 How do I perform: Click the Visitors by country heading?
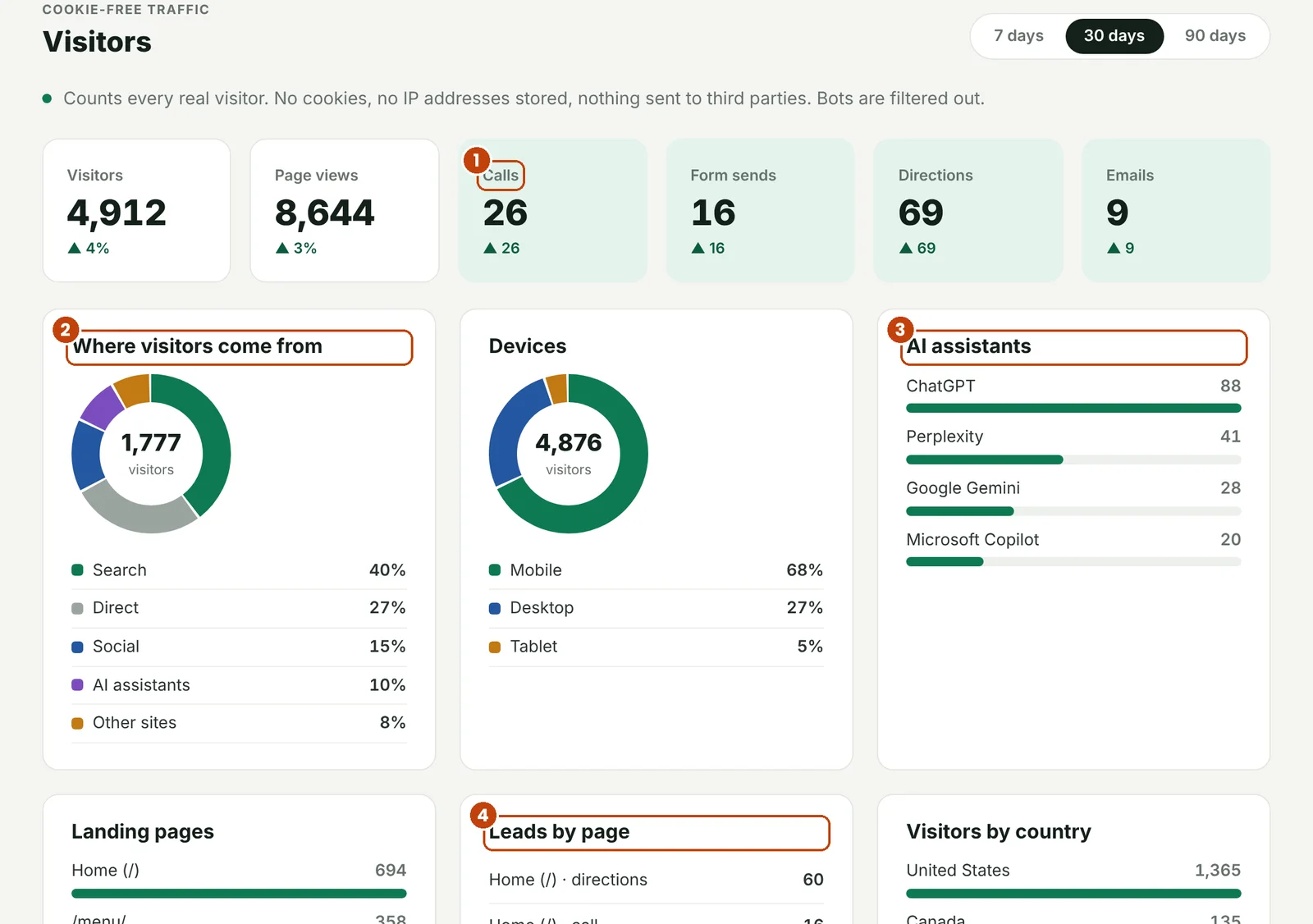pyautogui.click(x=999, y=832)
